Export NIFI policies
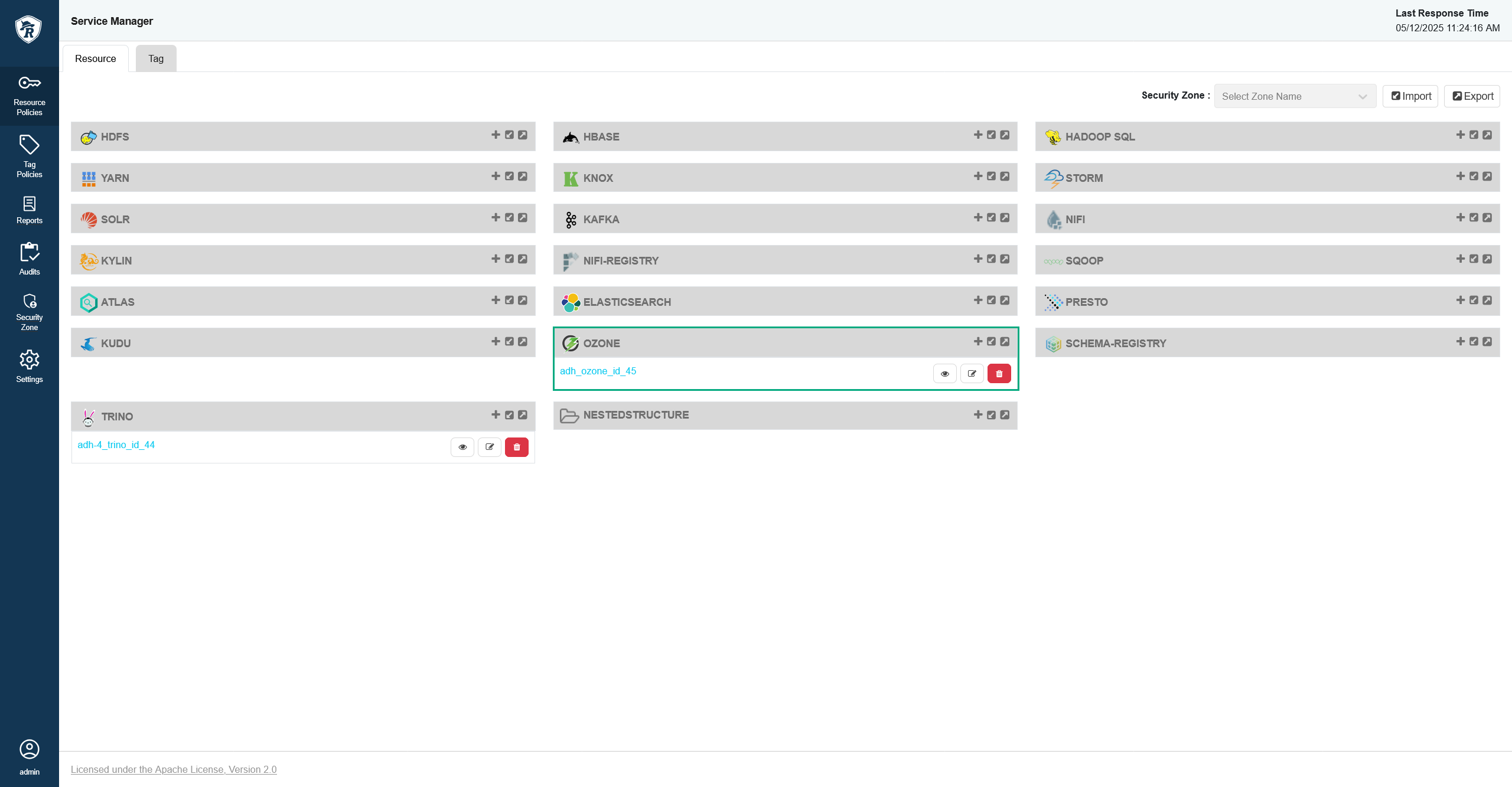Screen dimensions: 1512x787 click(x=1487, y=218)
